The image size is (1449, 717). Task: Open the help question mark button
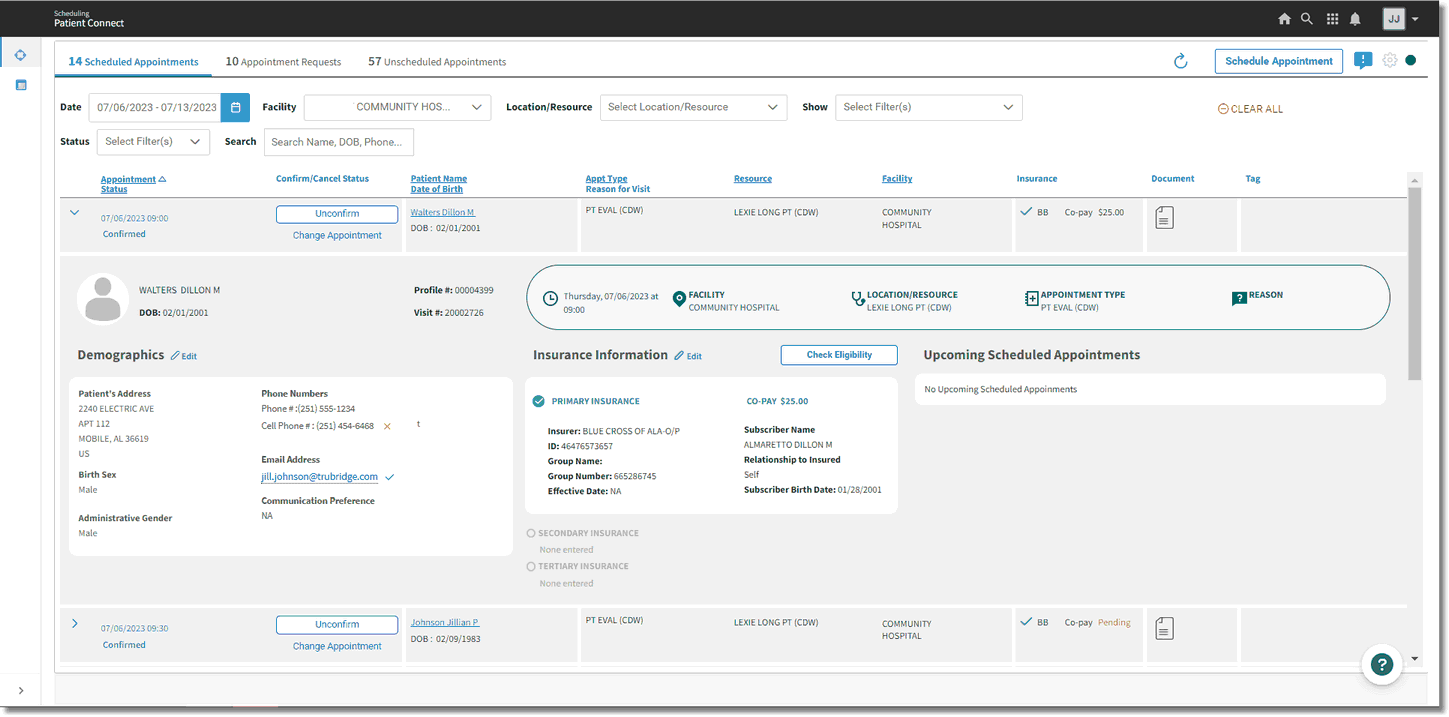(1382, 664)
